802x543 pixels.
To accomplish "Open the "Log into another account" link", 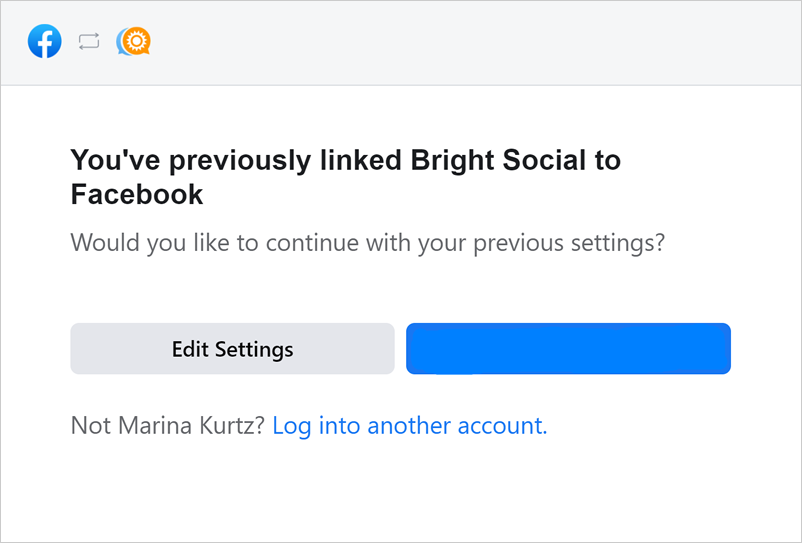I will coord(409,426).
